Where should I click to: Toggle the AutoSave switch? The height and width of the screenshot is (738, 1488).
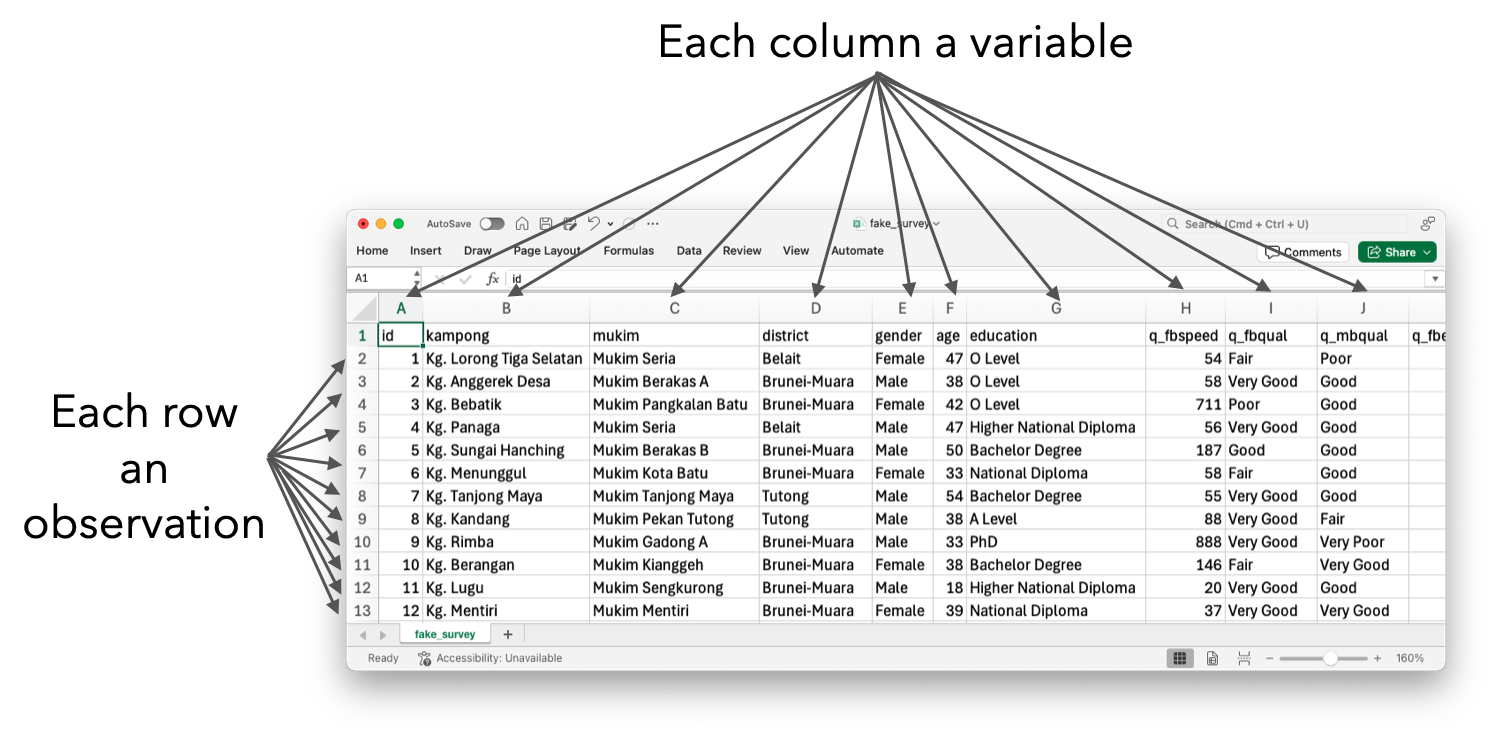click(491, 224)
